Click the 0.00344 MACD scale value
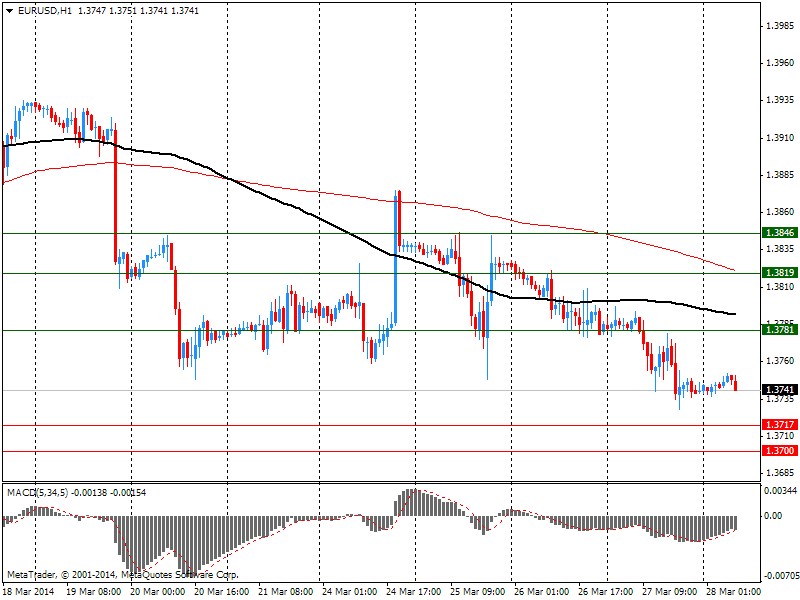This screenshot has height=600, width=800. click(780, 491)
